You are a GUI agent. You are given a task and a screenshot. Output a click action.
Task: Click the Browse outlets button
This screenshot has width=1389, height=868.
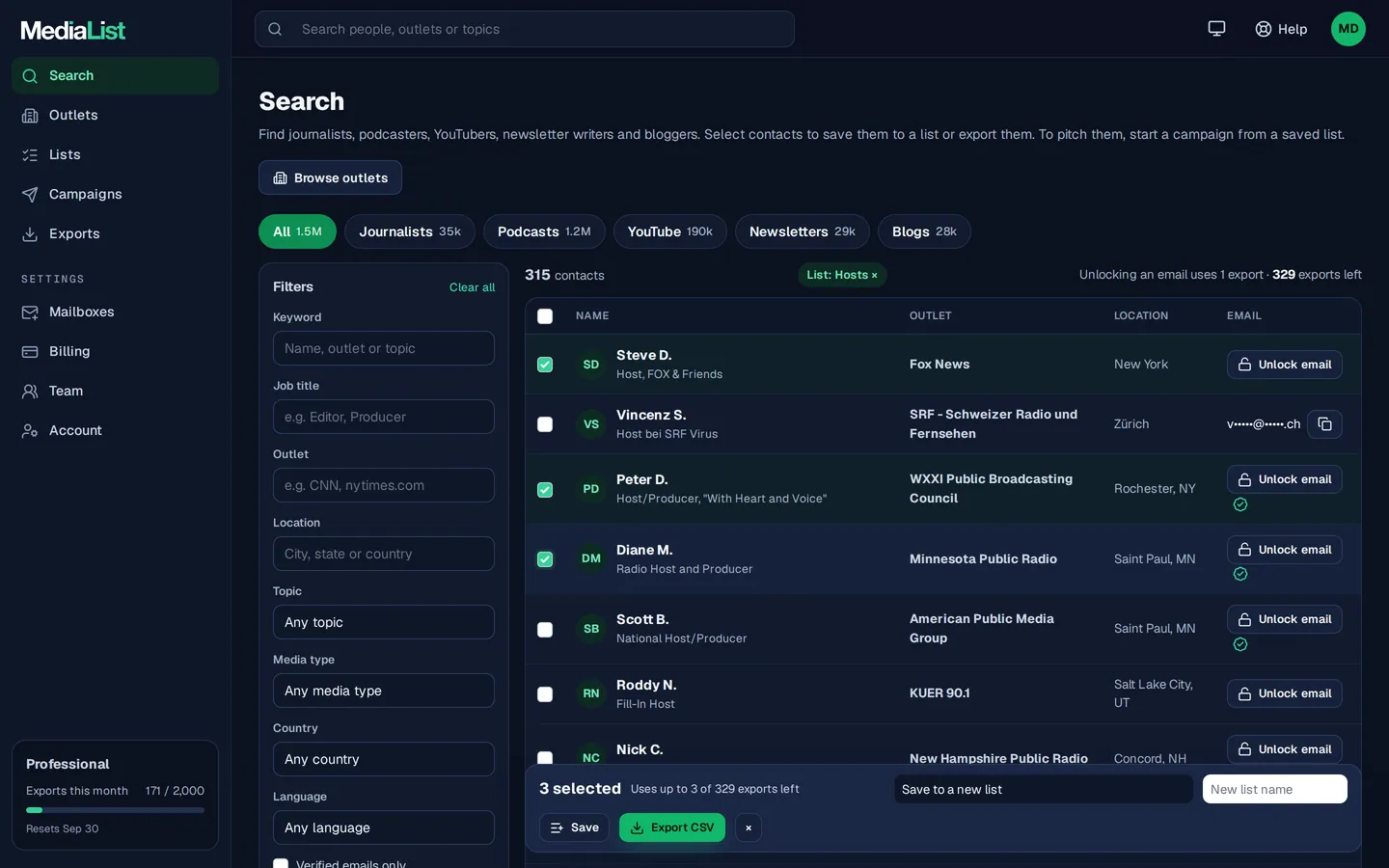pyautogui.click(x=330, y=177)
